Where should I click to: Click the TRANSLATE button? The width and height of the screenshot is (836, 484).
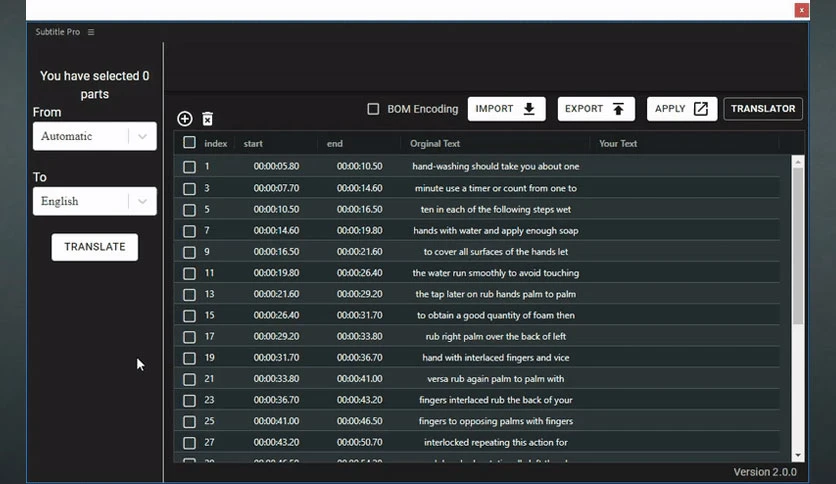(94, 247)
